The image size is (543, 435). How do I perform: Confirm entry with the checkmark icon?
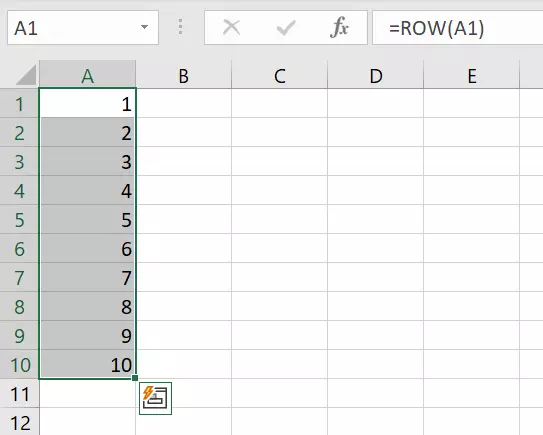(x=286, y=28)
